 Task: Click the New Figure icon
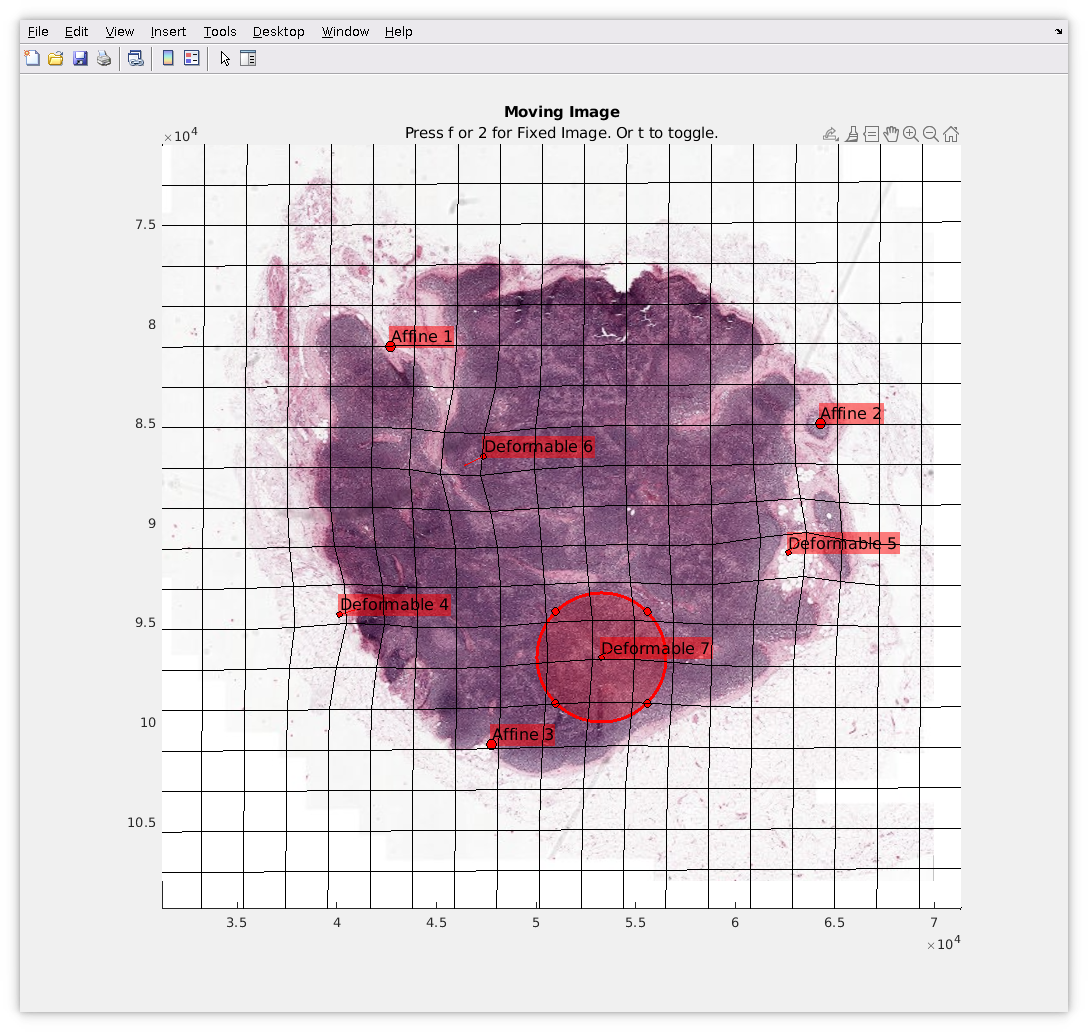coord(32,58)
